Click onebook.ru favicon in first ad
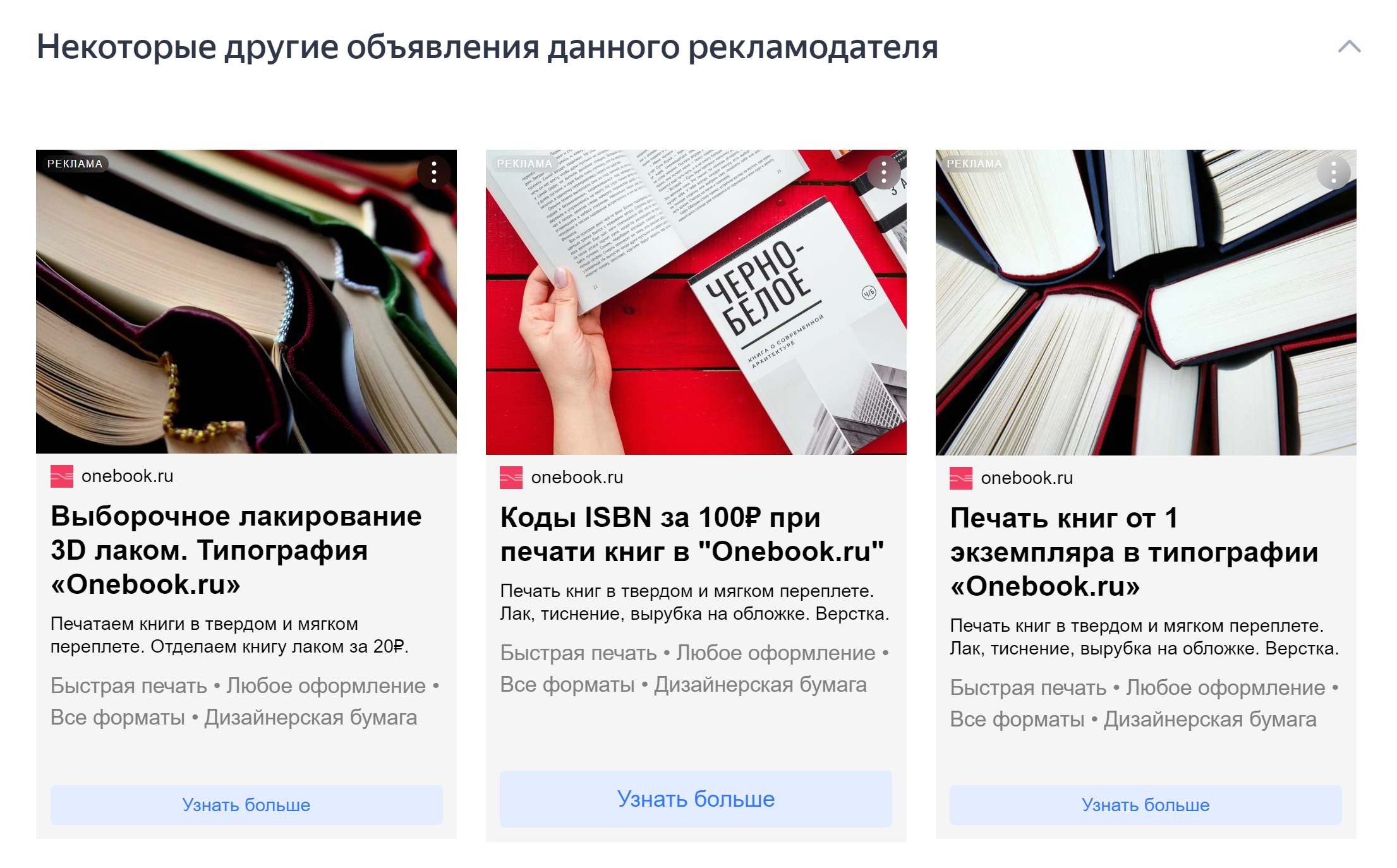This screenshot has width=1397, height=868. point(62,476)
